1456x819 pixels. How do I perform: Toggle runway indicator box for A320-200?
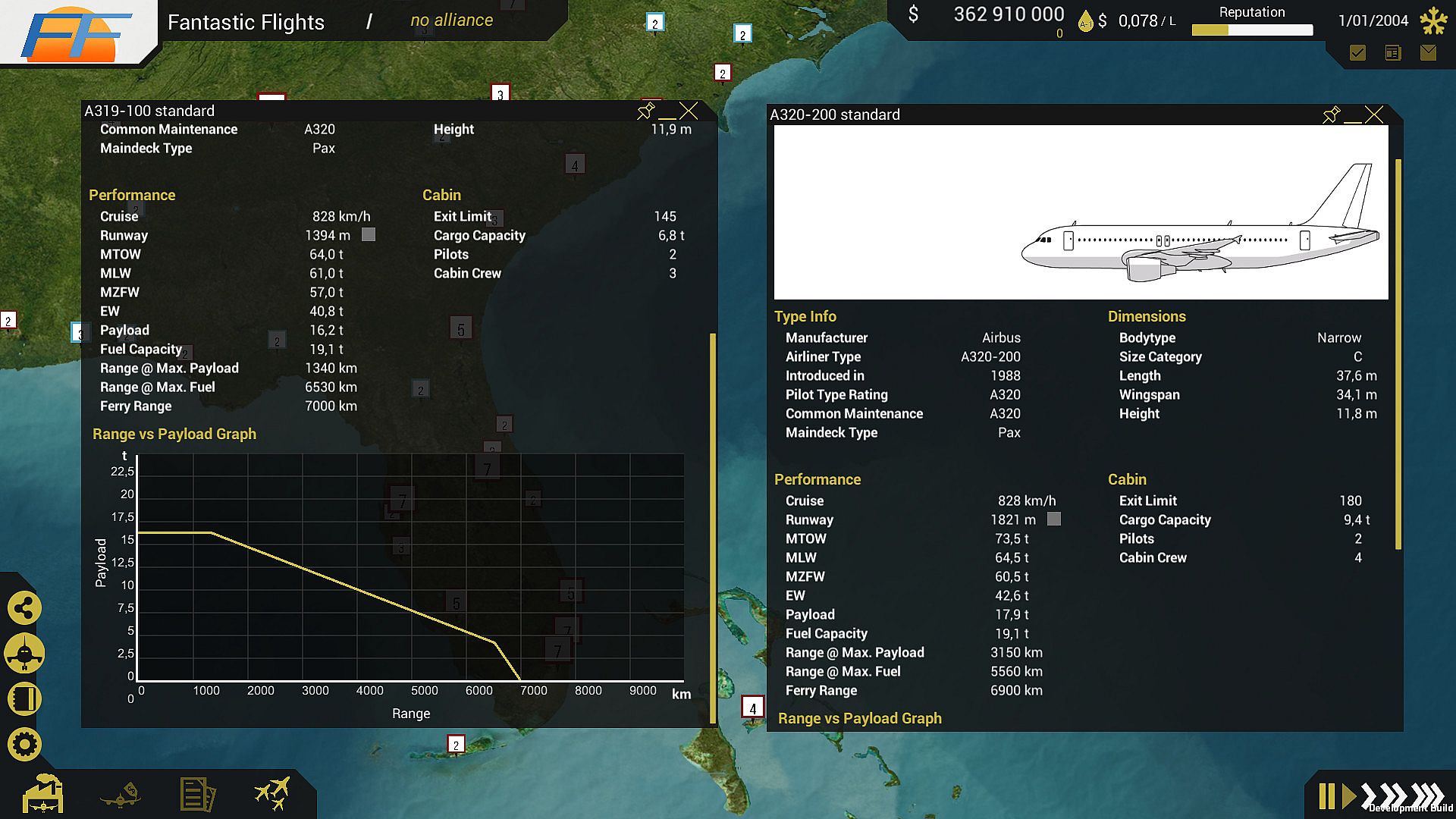click(1054, 519)
